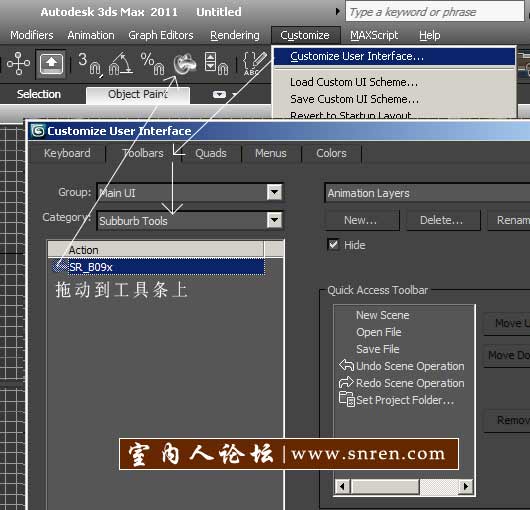Switch to the Toolbars tab
Image resolution: width=530 pixels, height=510 pixels.
(143, 153)
